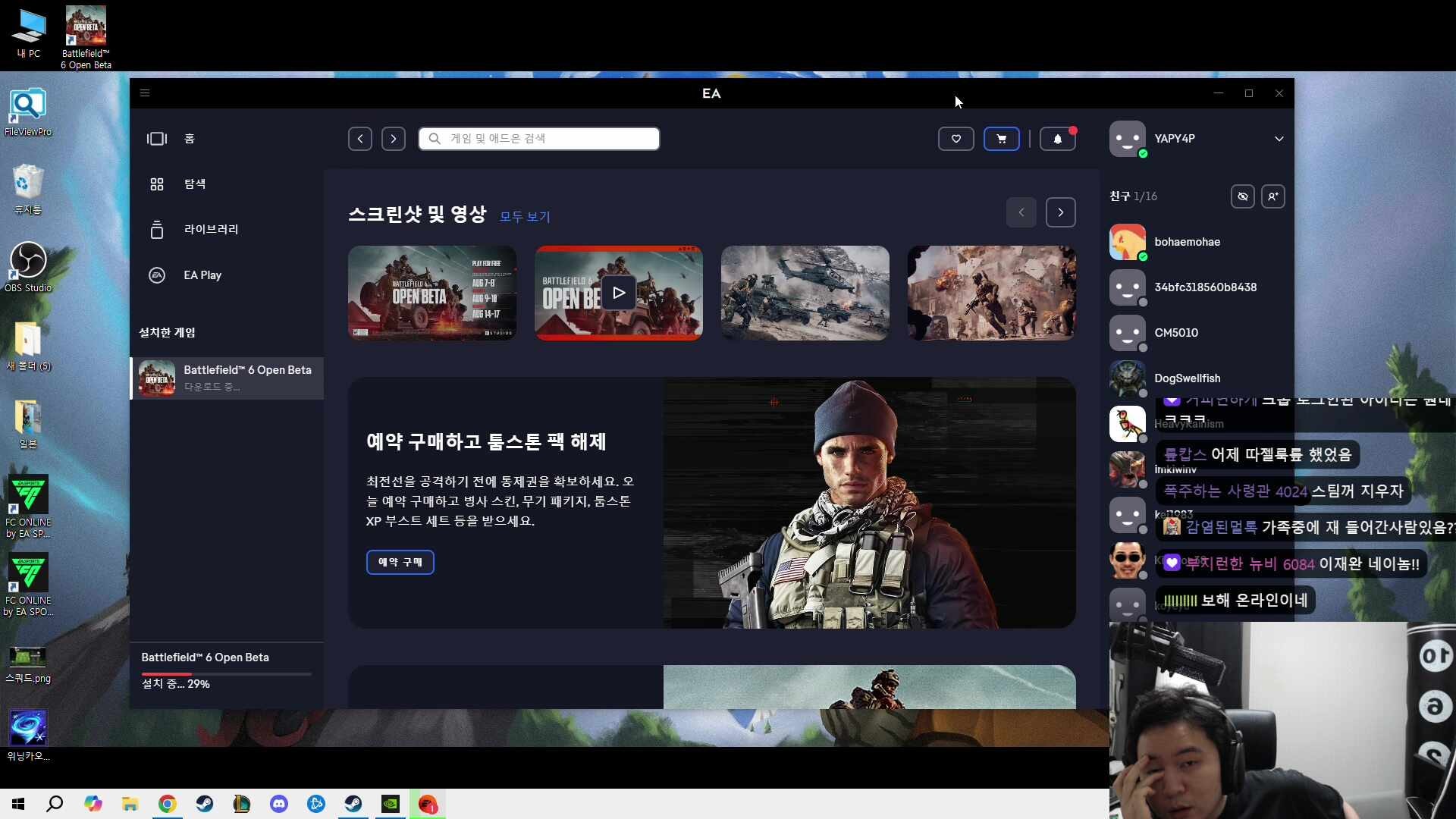Select Battlefield 6 Open Beta in installed games
Screen dimensions: 1456x819
coord(227,378)
